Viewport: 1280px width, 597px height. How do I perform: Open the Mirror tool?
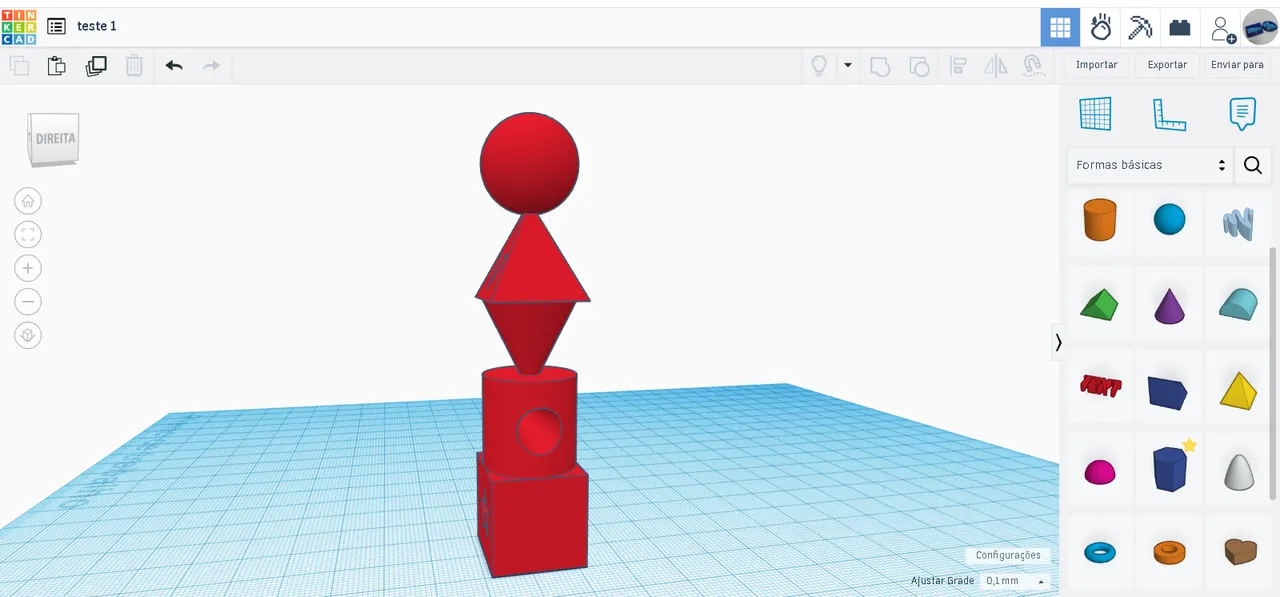pyautogui.click(x=994, y=65)
